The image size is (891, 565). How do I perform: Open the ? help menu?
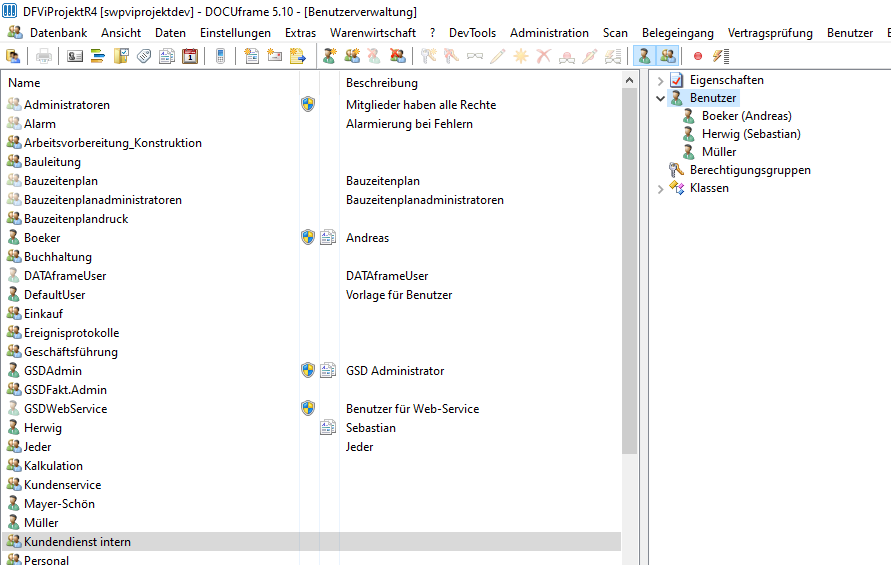pyautogui.click(x=432, y=33)
